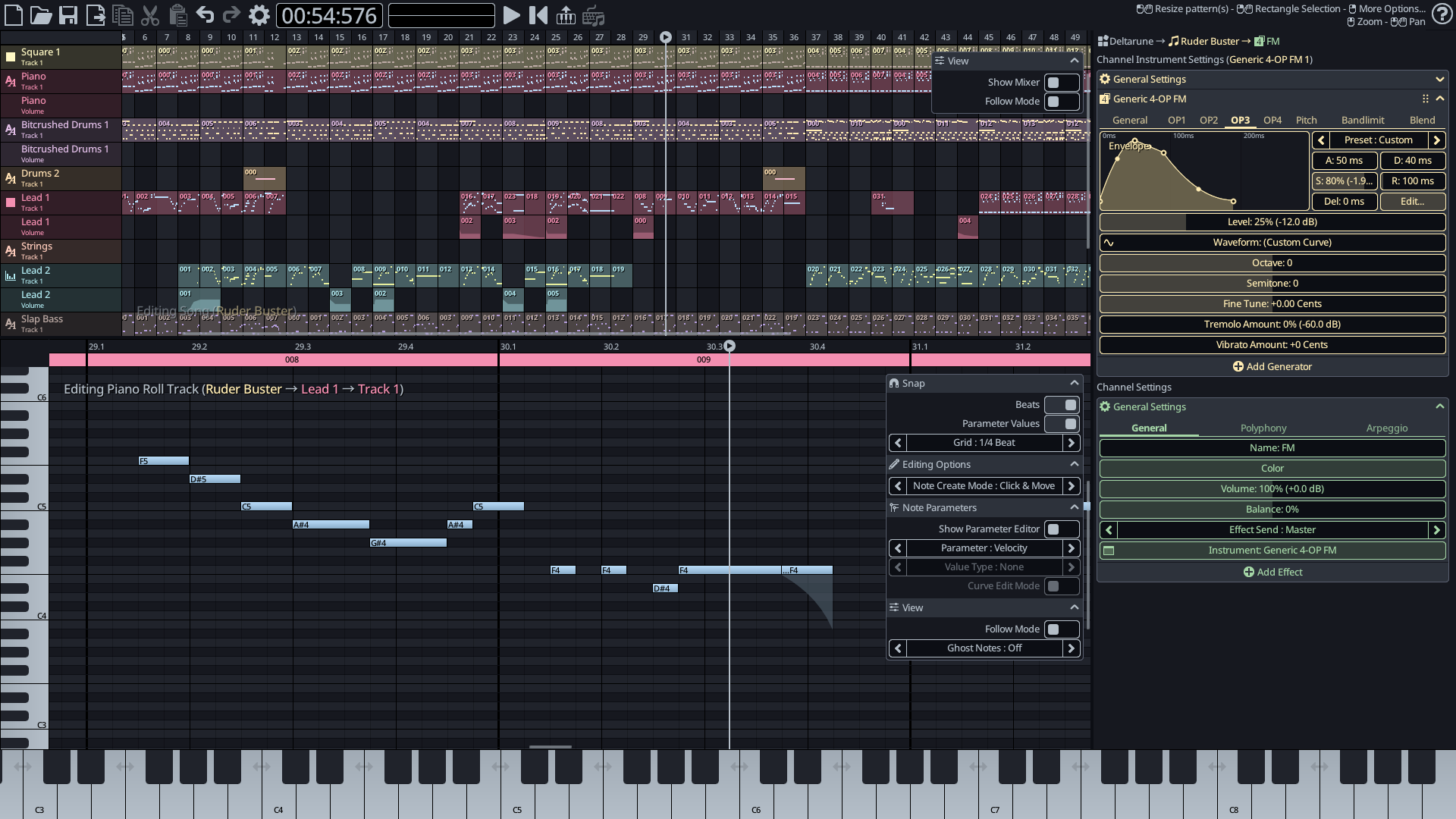Collapse the Snap section
Image resolution: width=1456 pixels, height=819 pixels.
coord(1074,383)
